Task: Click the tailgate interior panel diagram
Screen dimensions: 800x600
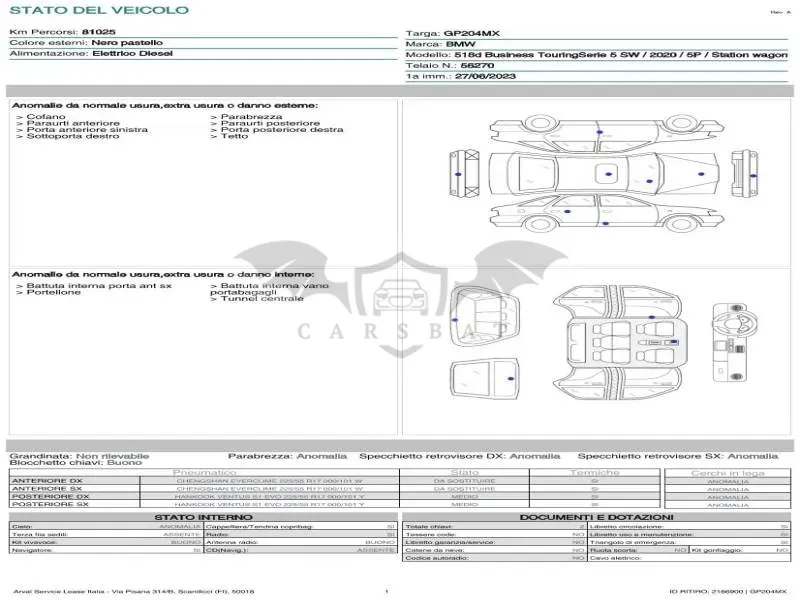Action: point(484,380)
